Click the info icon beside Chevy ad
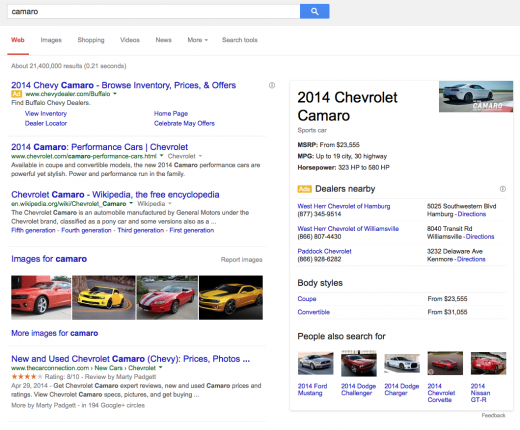The image size is (520, 430). tap(272, 85)
